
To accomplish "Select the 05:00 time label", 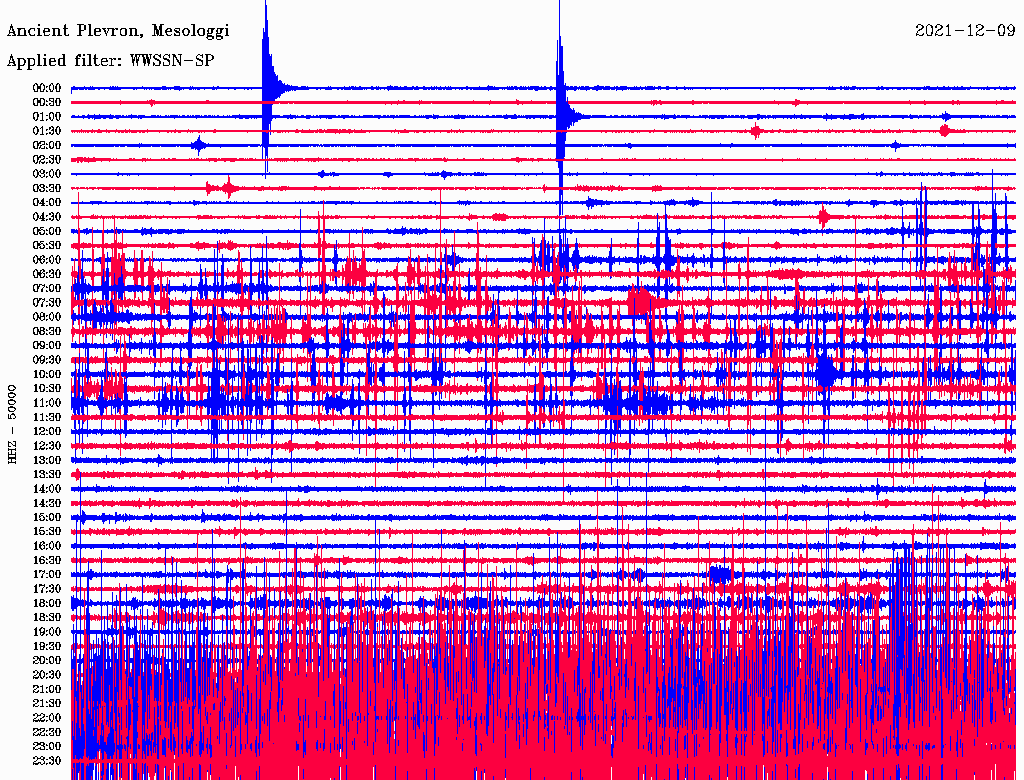I will pos(47,231).
